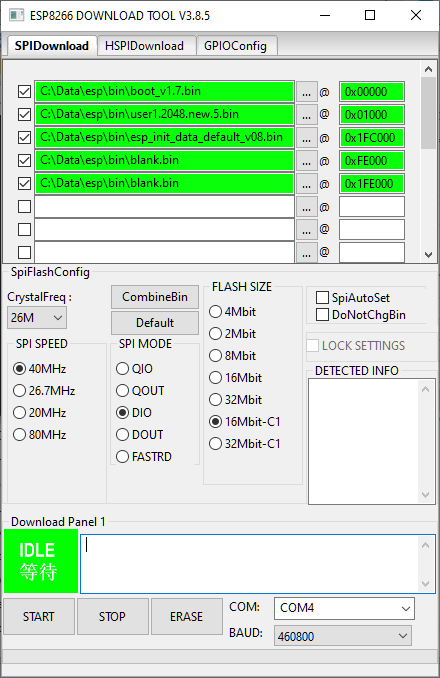The height and width of the screenshot is (678, 440).
Task: Click the START button
Action: pyautogui.click(x=39, y=617)
